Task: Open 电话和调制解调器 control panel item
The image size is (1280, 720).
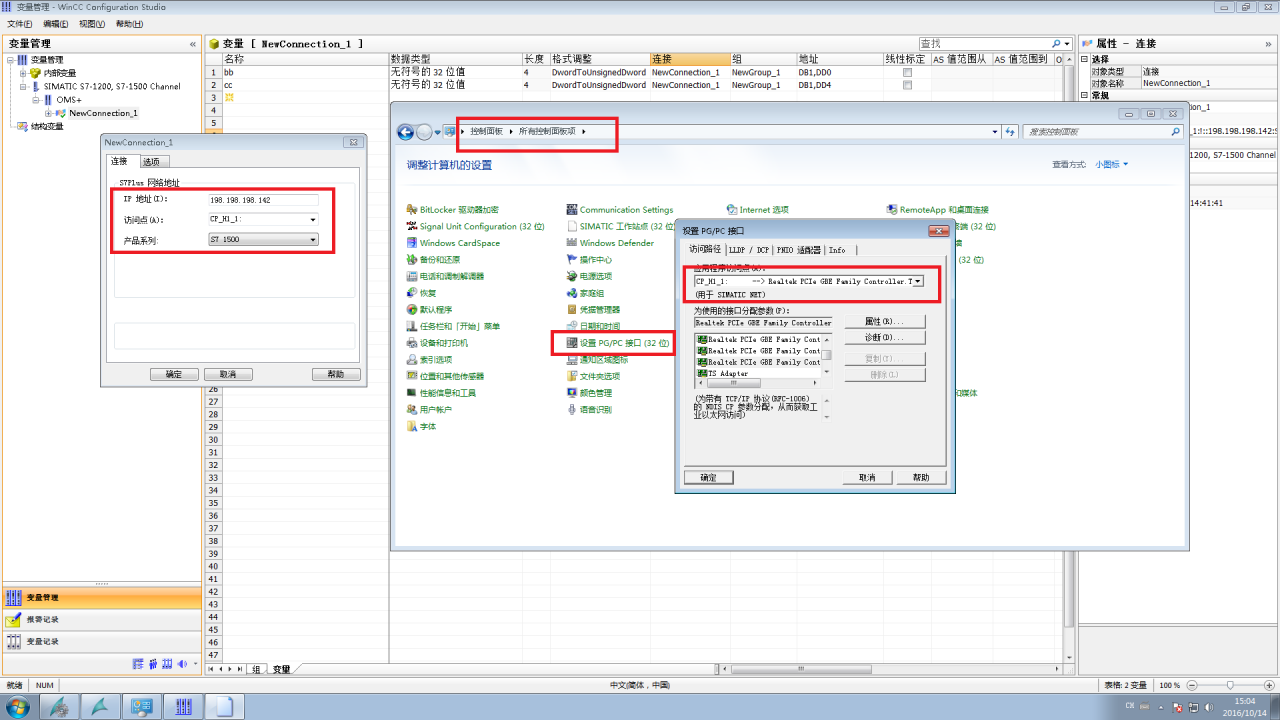Action: 445,276
